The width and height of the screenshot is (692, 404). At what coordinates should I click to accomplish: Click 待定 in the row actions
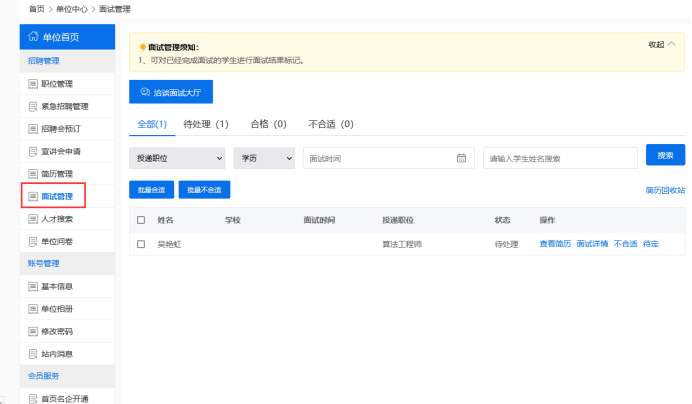pos(651,244)
